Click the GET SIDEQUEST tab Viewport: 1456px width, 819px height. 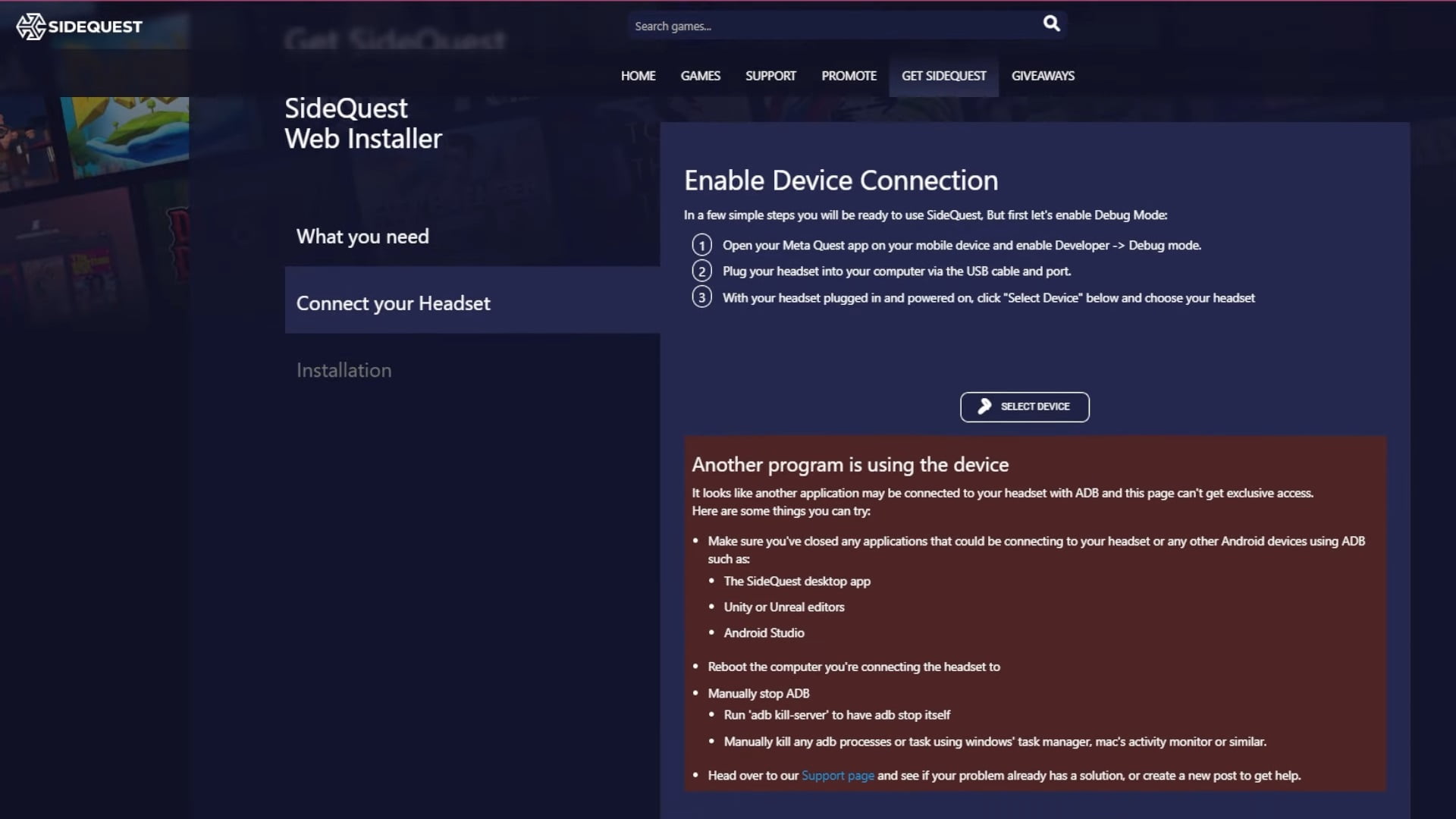pyautogui.click(x=943, y=75)
